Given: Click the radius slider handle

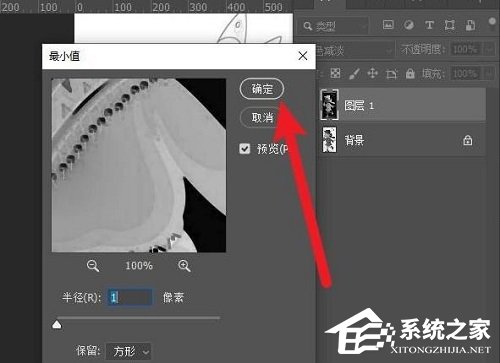Looking at the screenshot, I should click(57, 324).
